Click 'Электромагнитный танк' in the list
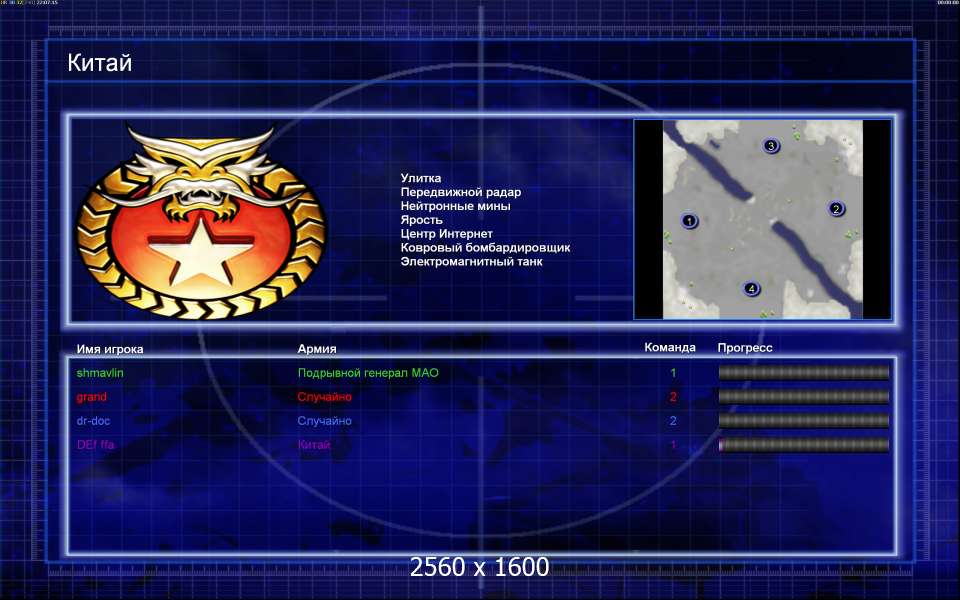 click(x=471, y=261)
